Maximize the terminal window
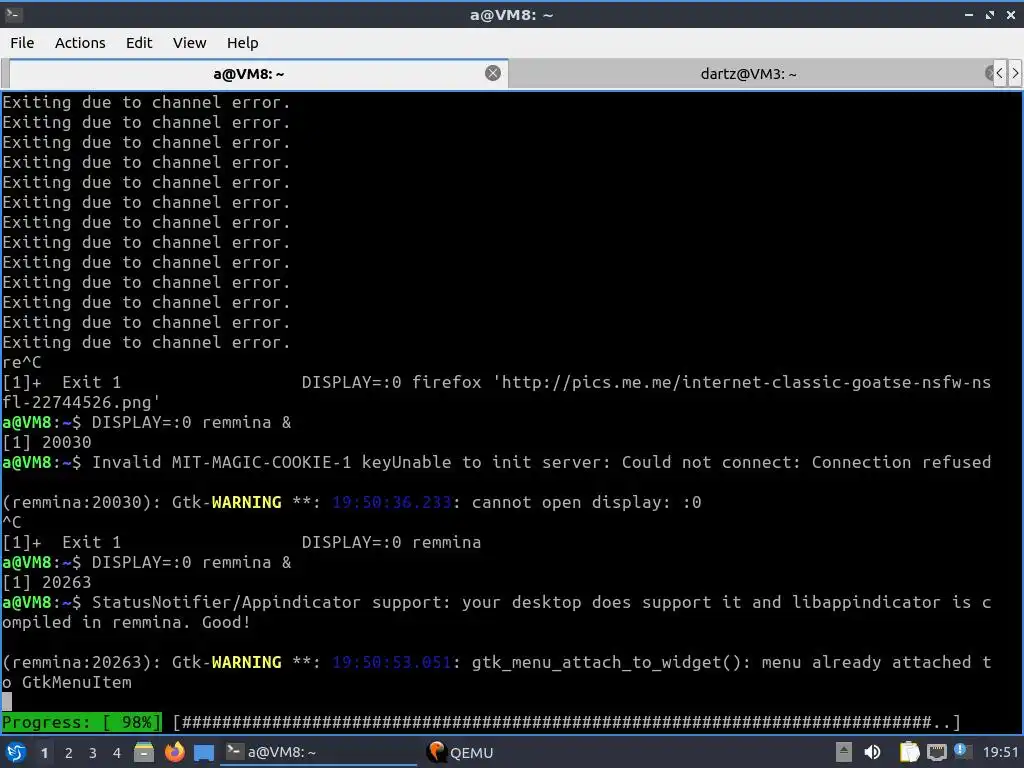The width and height of the screenshot is (1024, 768). (990, 14)
